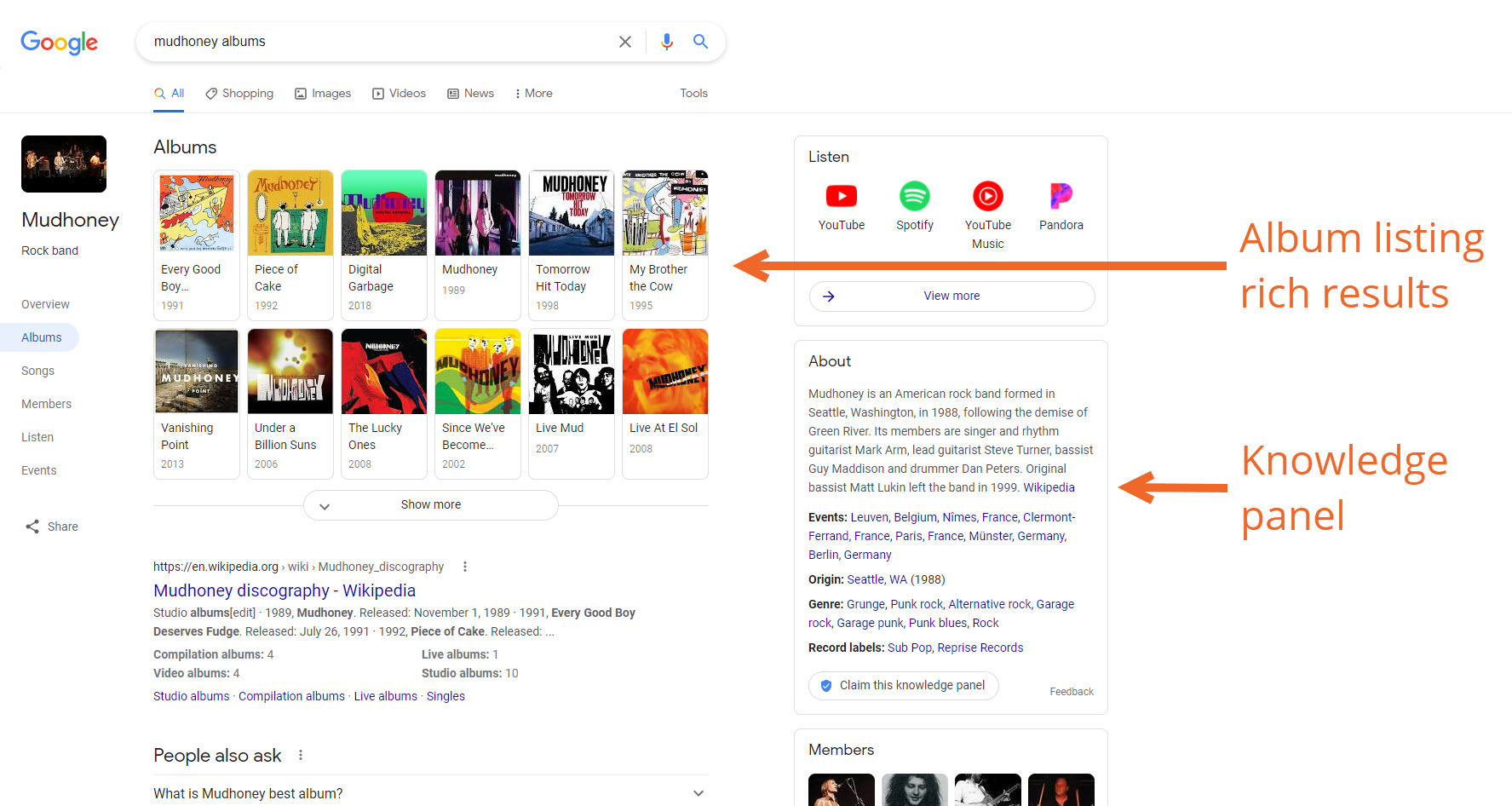
Task: Switch to Shopping tab
Action: [x=239, y=94]
